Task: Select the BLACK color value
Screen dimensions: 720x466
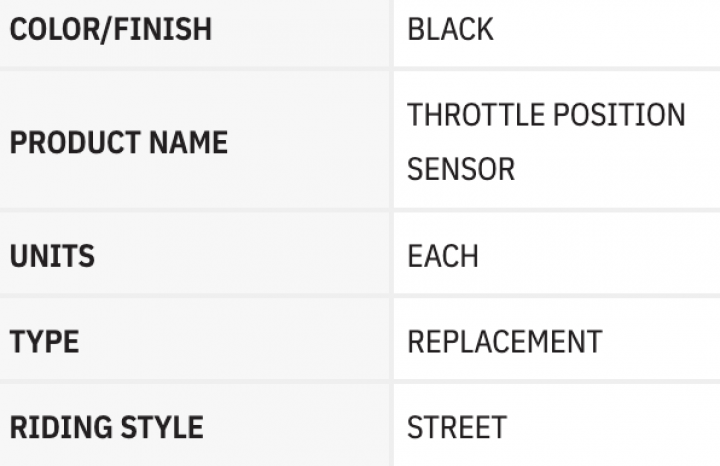Action: 450,30
